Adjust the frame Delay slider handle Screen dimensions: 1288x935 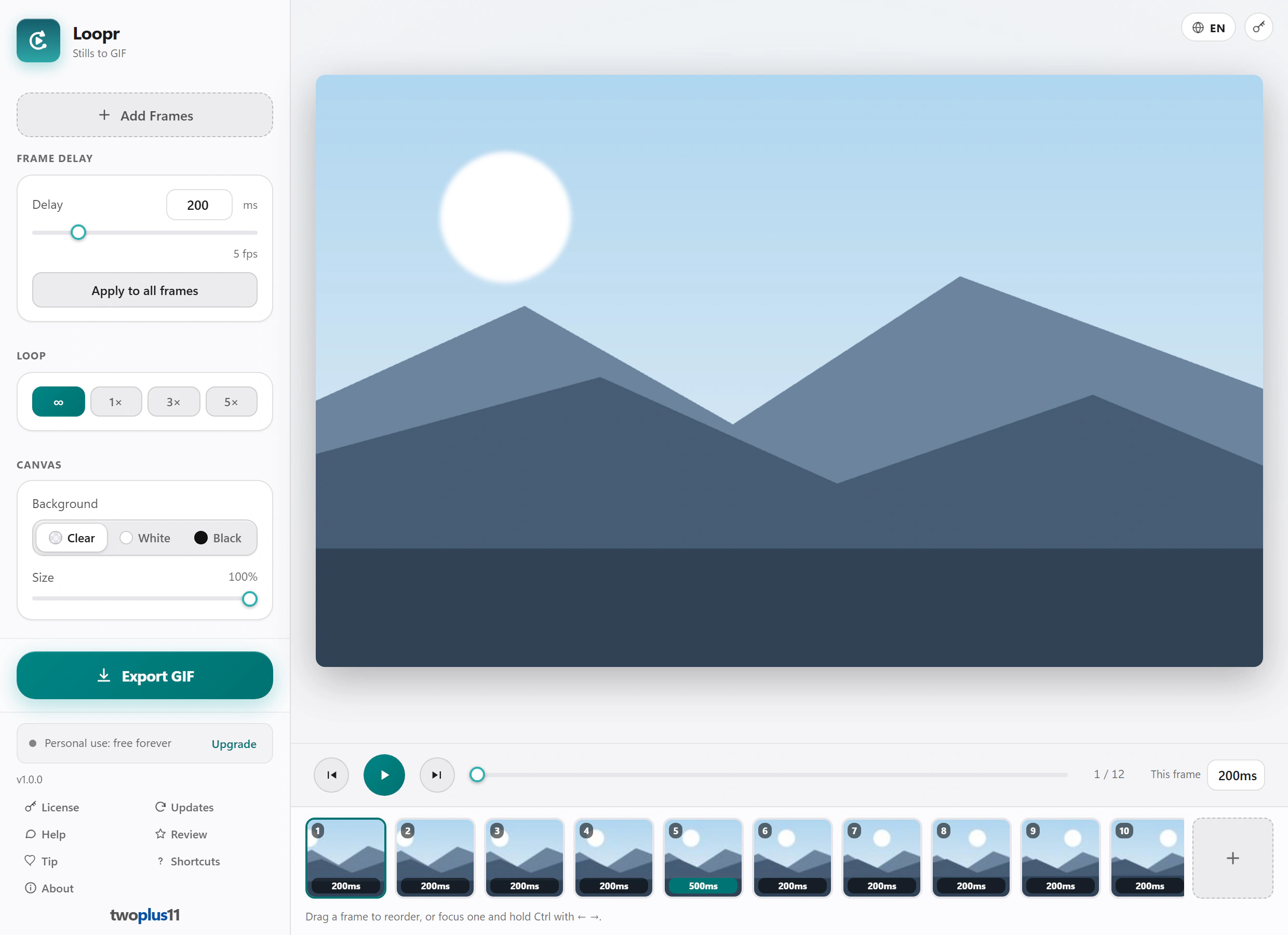click(x=78, y=232)
